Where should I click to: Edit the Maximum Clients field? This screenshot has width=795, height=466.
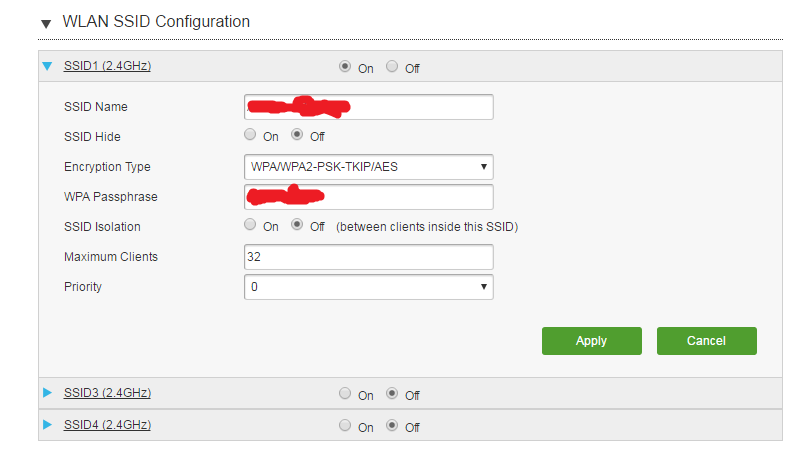point(369,257)
